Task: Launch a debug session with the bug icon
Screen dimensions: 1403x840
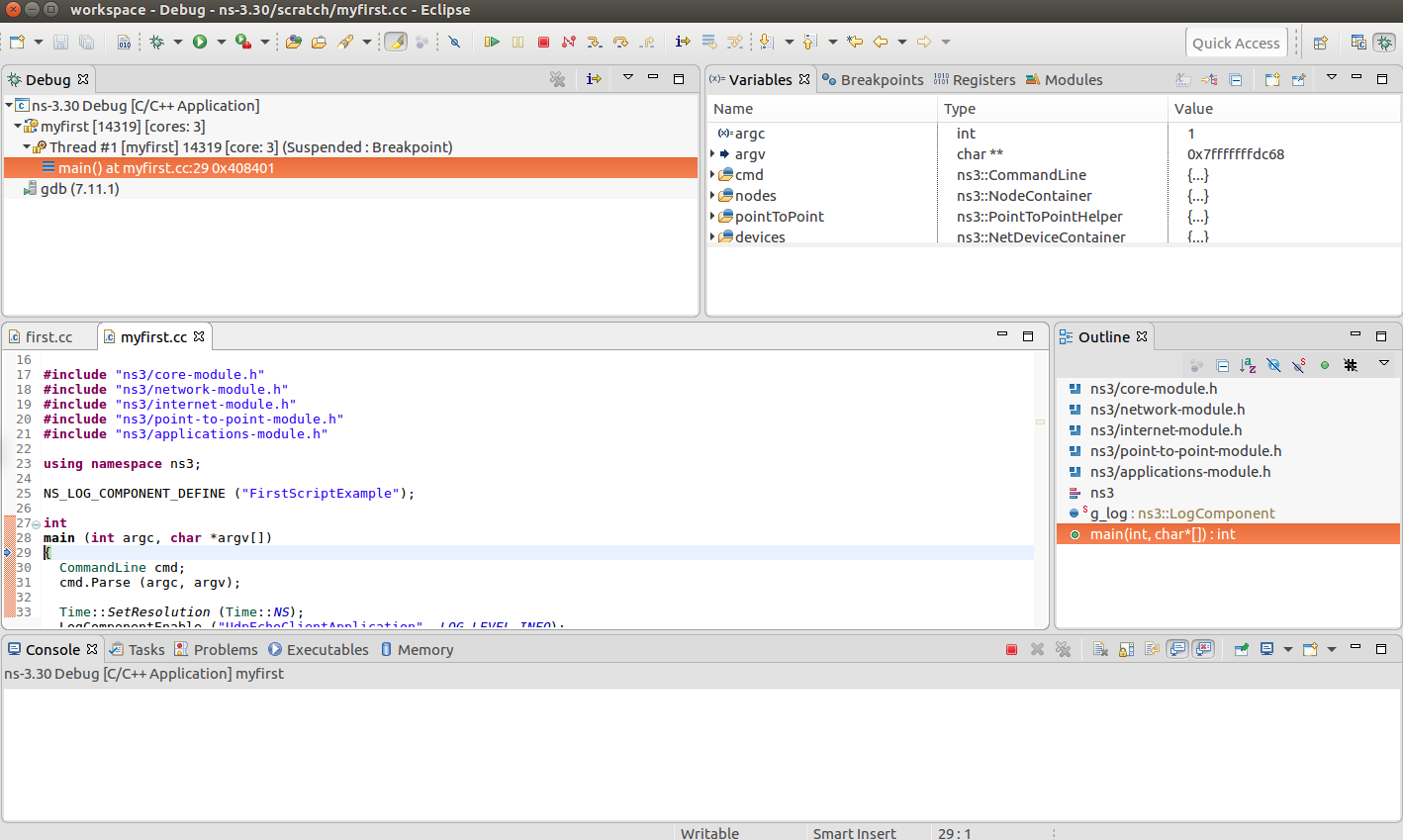Action: coord(156,42)
